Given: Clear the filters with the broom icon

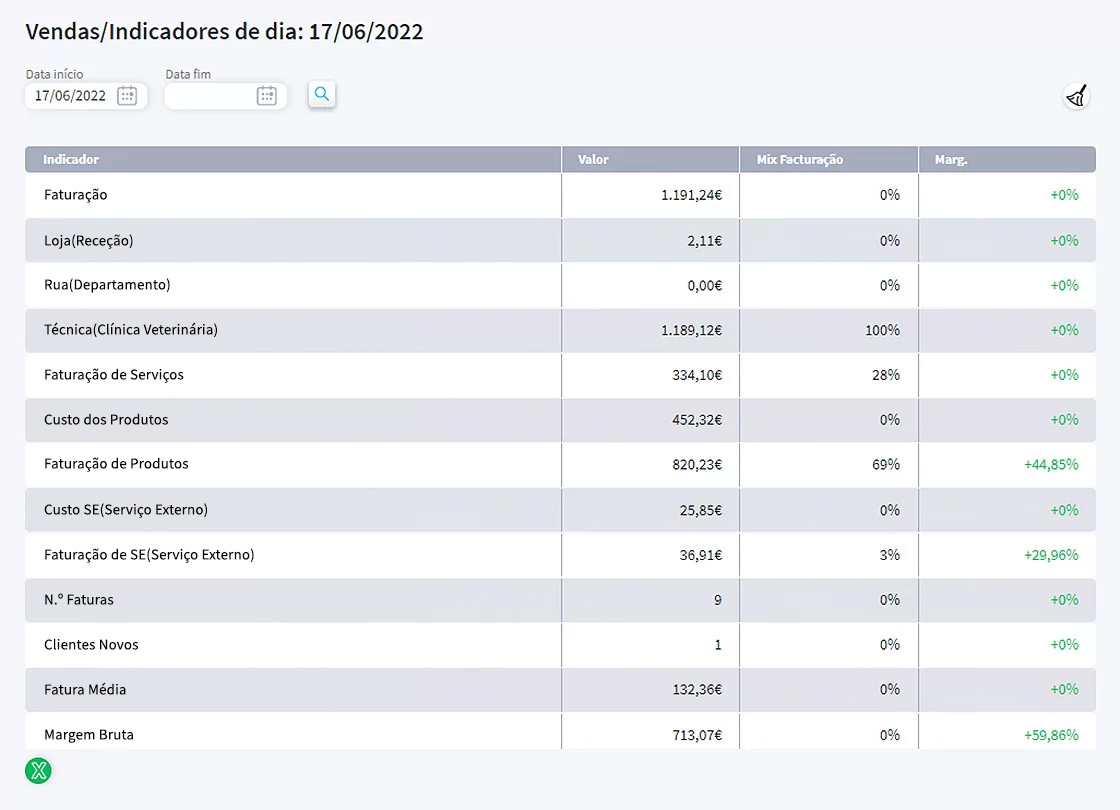Looking at the screenshot, I should click(1075, 96).
